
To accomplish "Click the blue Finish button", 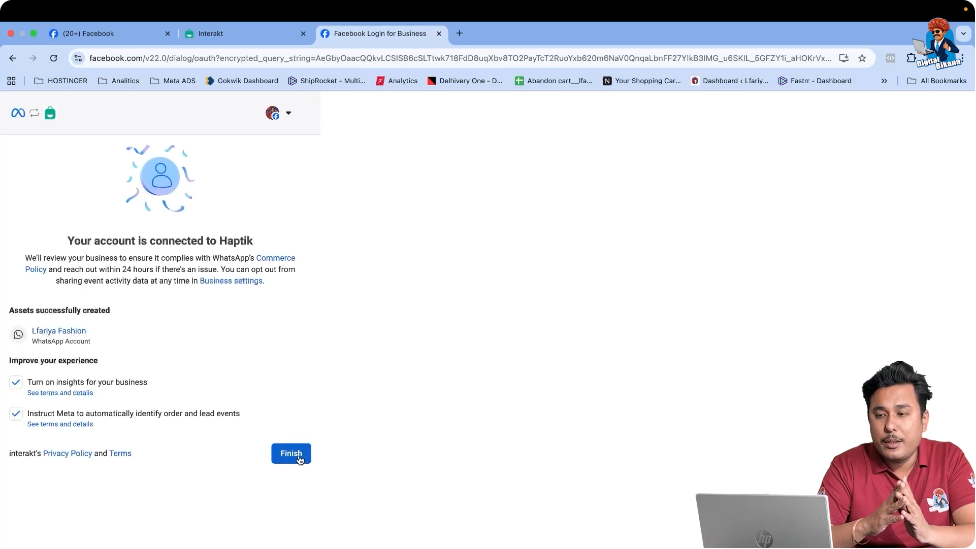I will tap(291, 453).
